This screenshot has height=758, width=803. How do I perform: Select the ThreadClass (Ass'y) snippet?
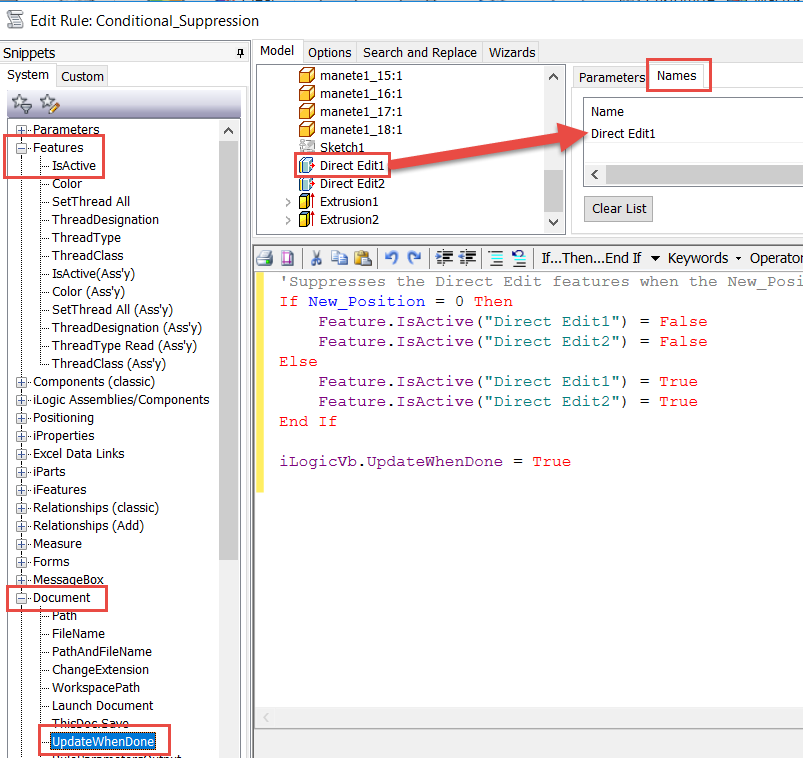109,364
